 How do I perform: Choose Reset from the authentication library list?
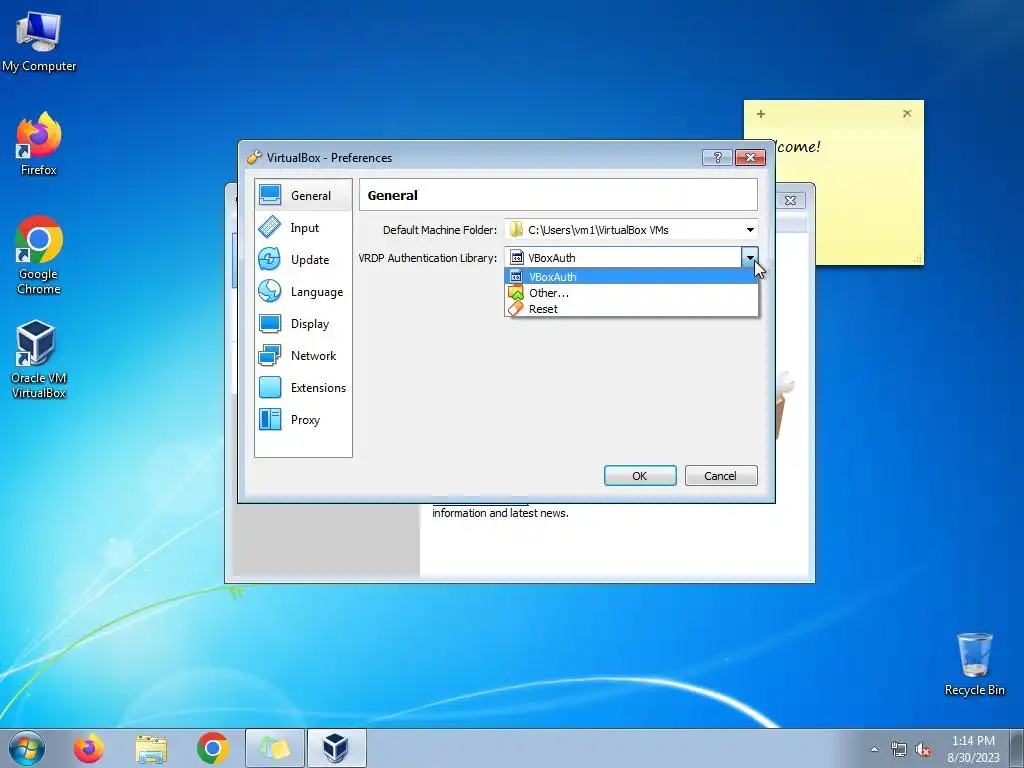[x=631, y=309]
